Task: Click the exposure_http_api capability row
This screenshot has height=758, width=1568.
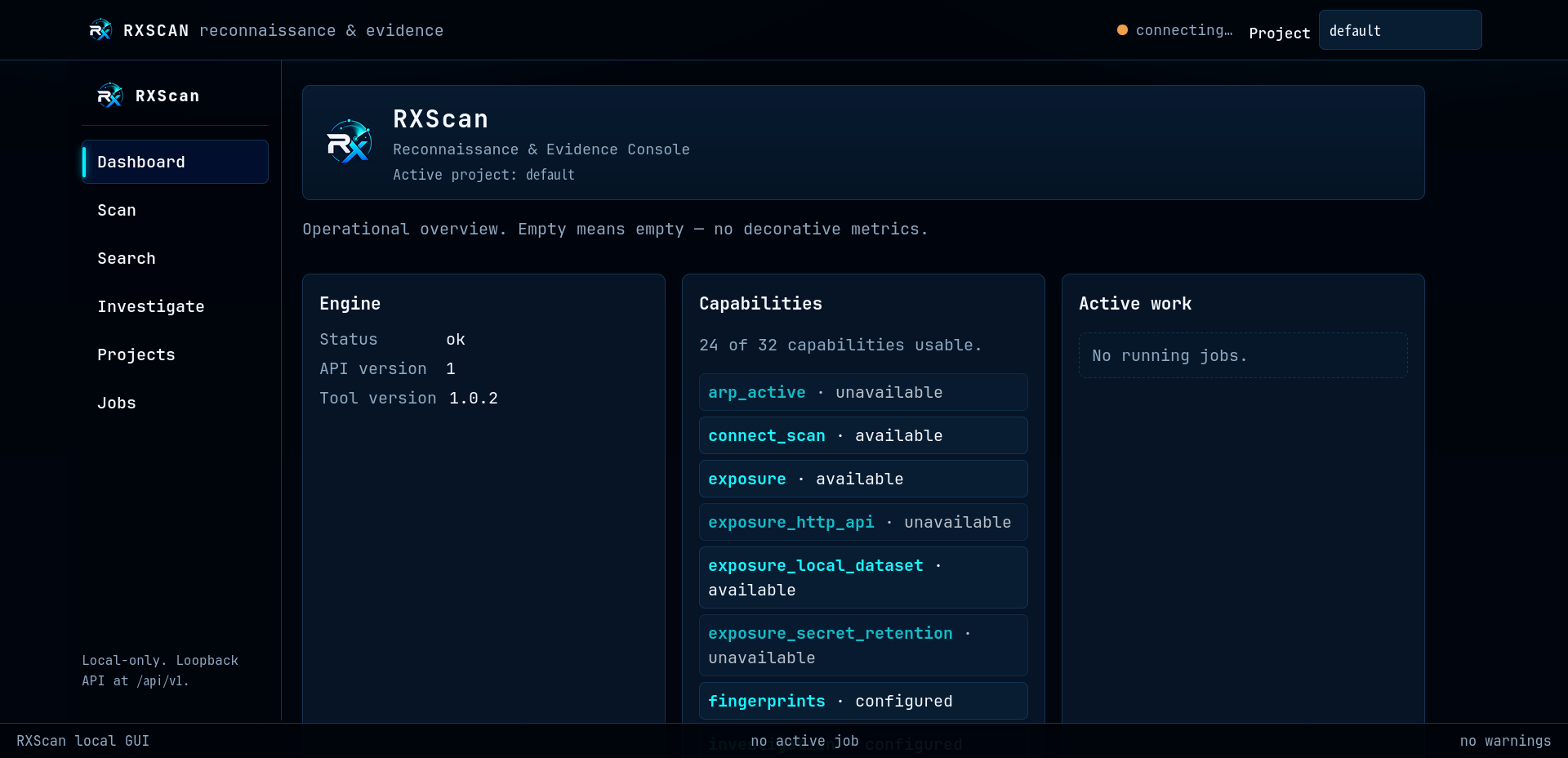Action: [x=863, y=522]
